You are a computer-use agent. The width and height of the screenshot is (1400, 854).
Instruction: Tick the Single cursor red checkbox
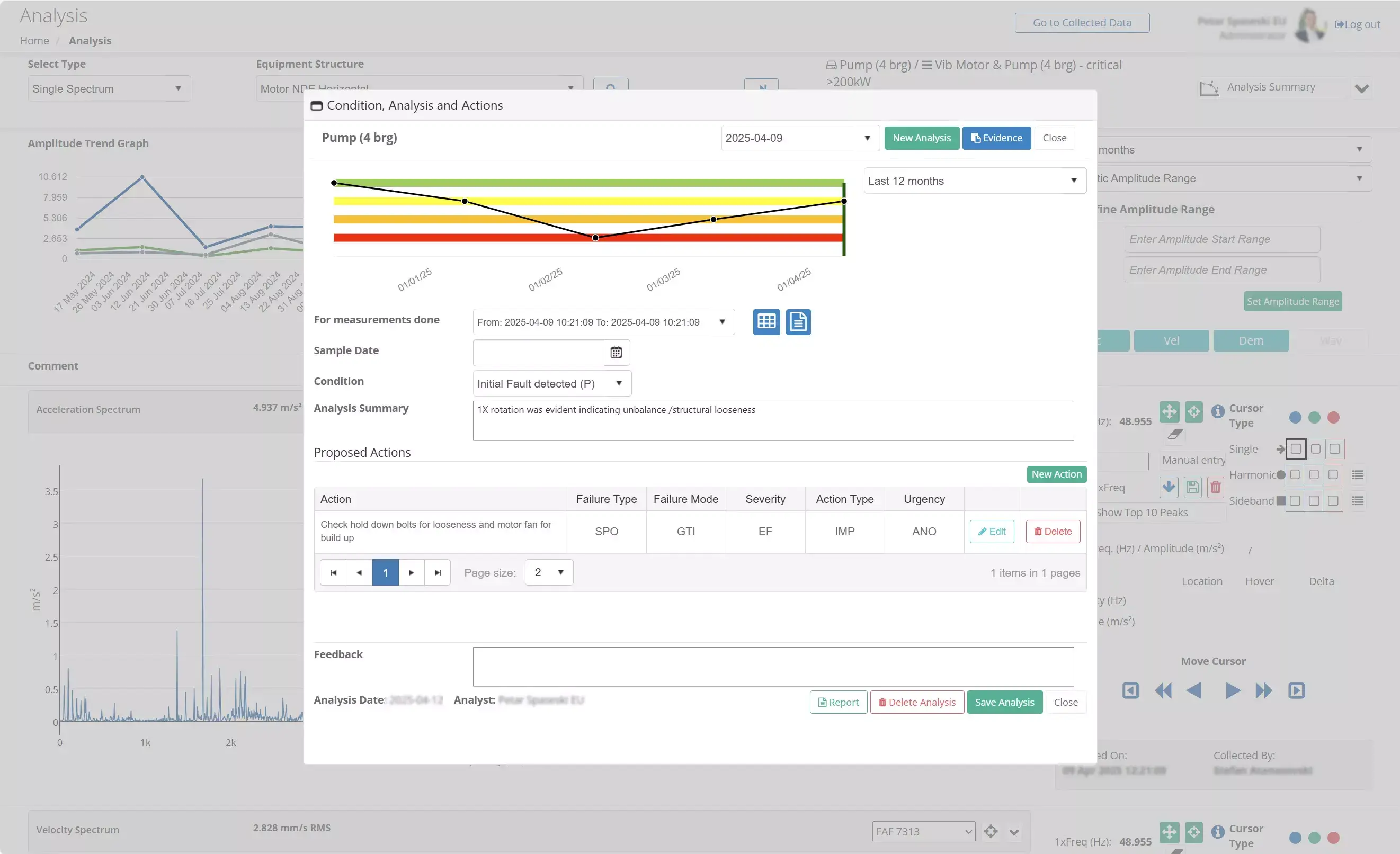pos(1334,449)
